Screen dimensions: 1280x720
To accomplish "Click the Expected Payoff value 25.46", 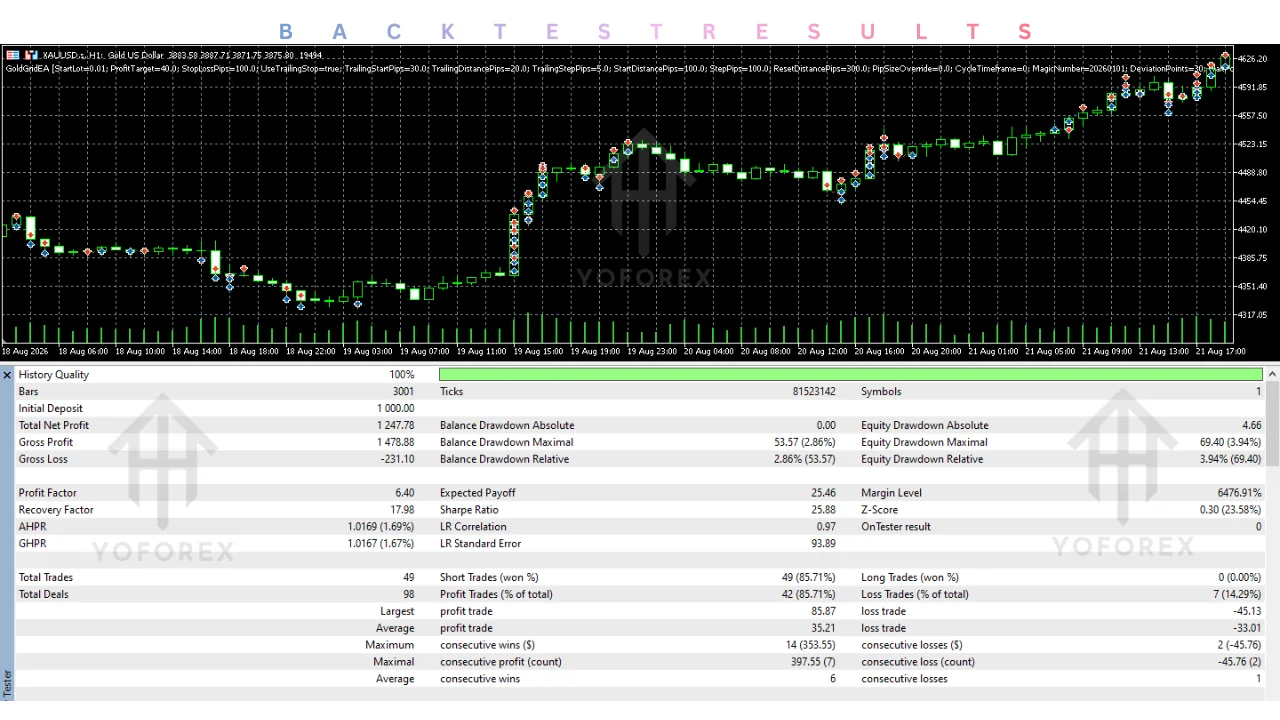I will click(x=823, y=493).
